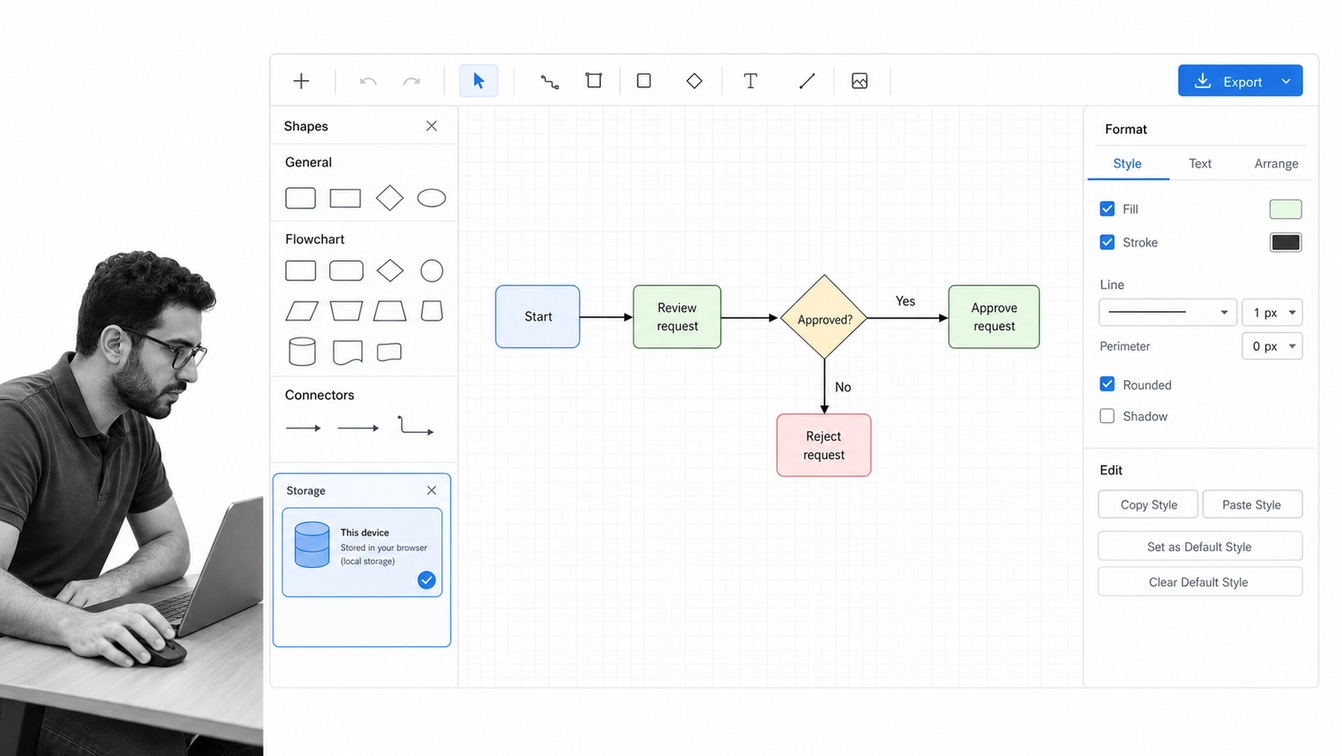This screenshot has height=756, width=1342.
Task: Switch to the Style tab
Action: (x=1127, y=163)
